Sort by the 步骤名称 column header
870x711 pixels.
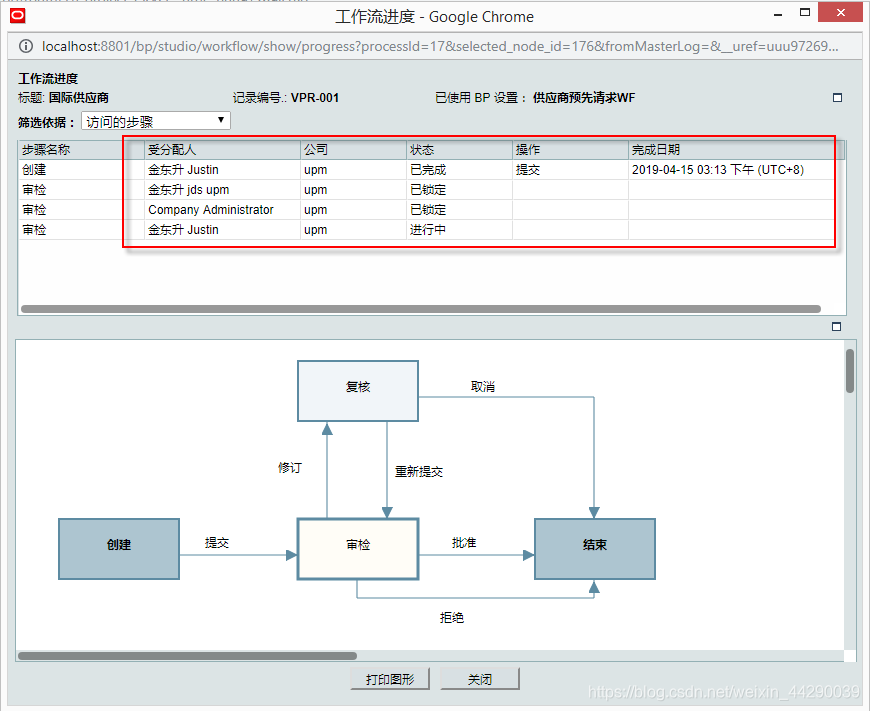tap(81, 150)
